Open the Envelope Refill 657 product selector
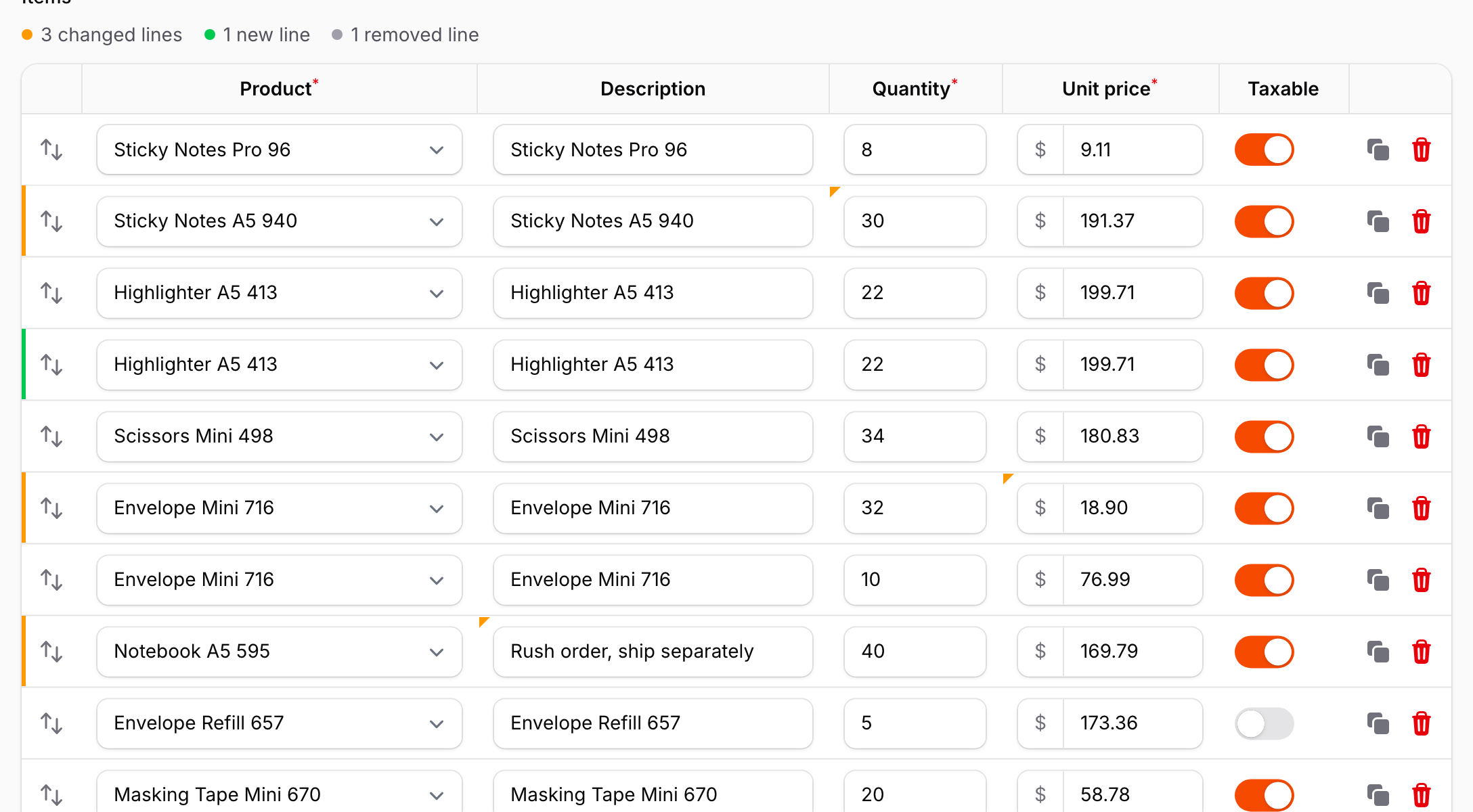The height and width of the screenshot is (812, 1473). [280, 723]
